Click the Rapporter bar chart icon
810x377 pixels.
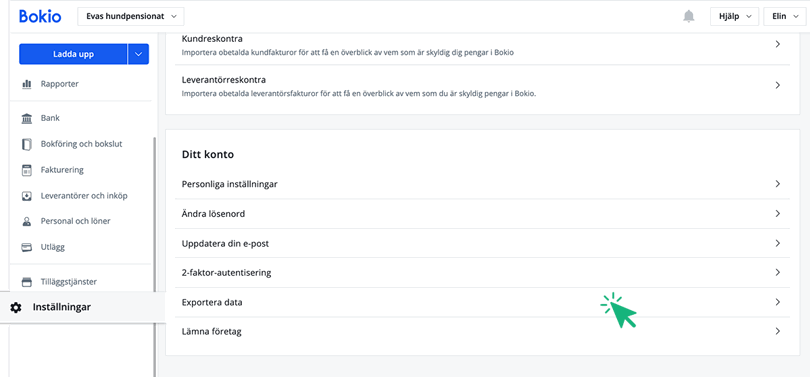26,84
